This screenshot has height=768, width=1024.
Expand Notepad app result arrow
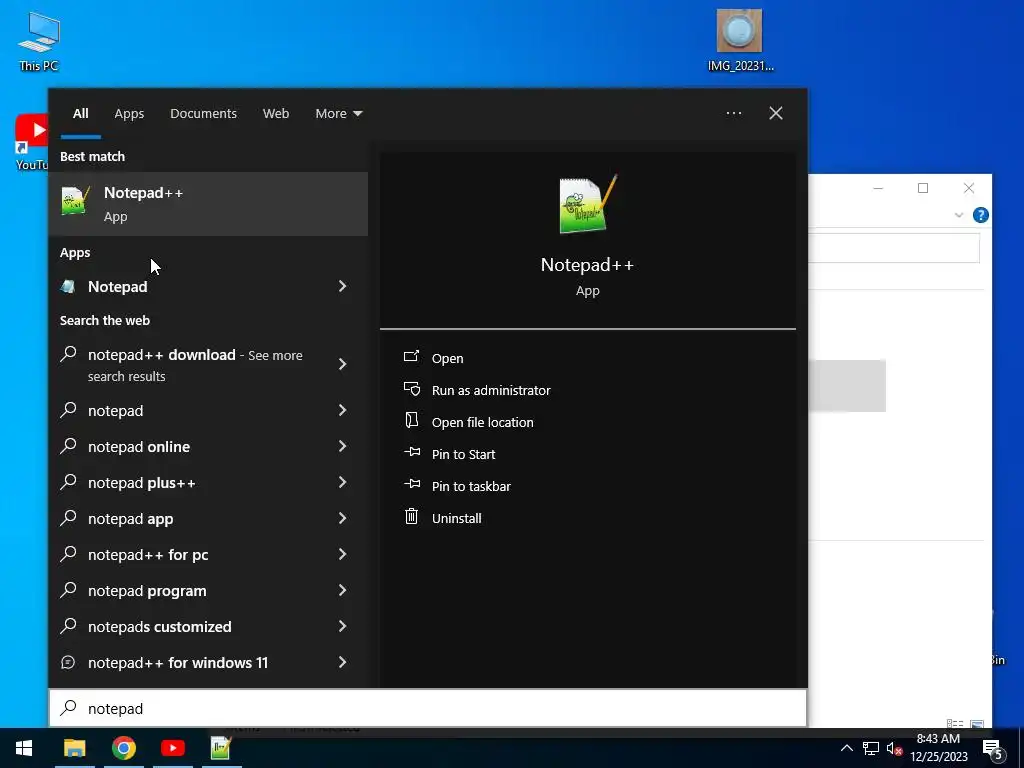point(343,286)
